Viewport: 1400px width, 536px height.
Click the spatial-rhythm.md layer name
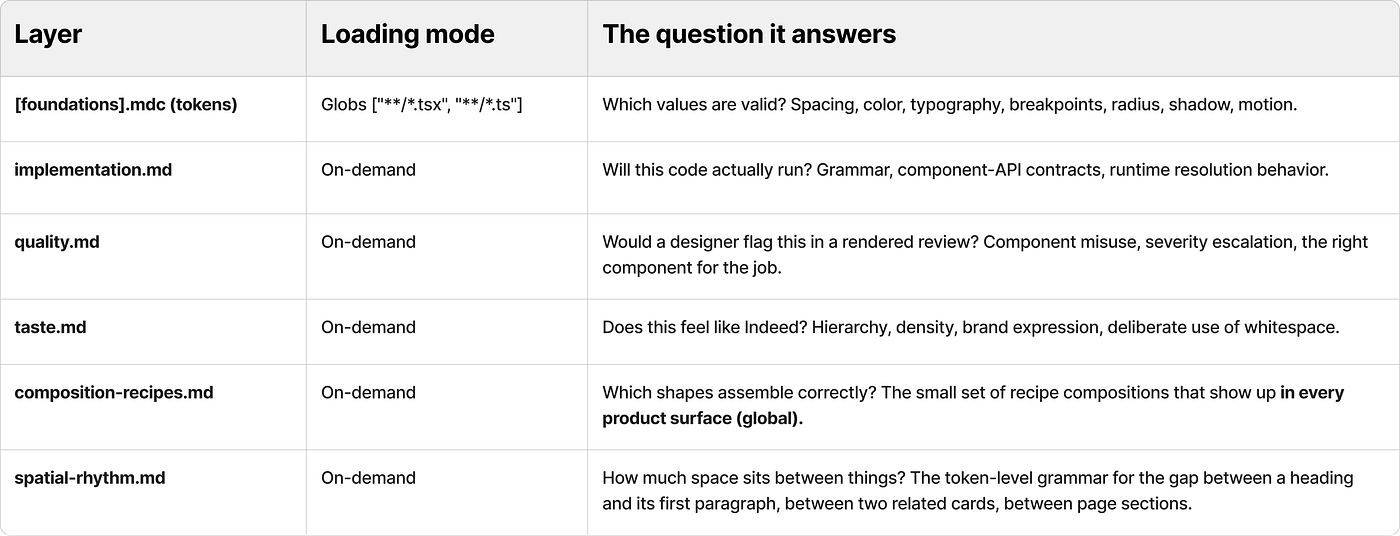pyautogui.click(x=90, y=478)
